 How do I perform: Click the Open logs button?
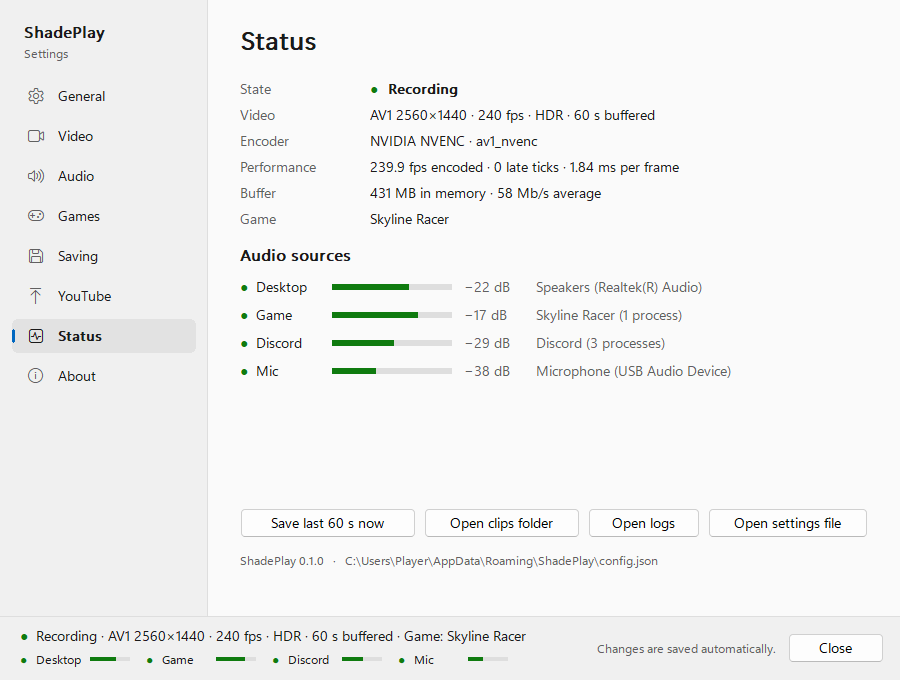coord(643,523)
